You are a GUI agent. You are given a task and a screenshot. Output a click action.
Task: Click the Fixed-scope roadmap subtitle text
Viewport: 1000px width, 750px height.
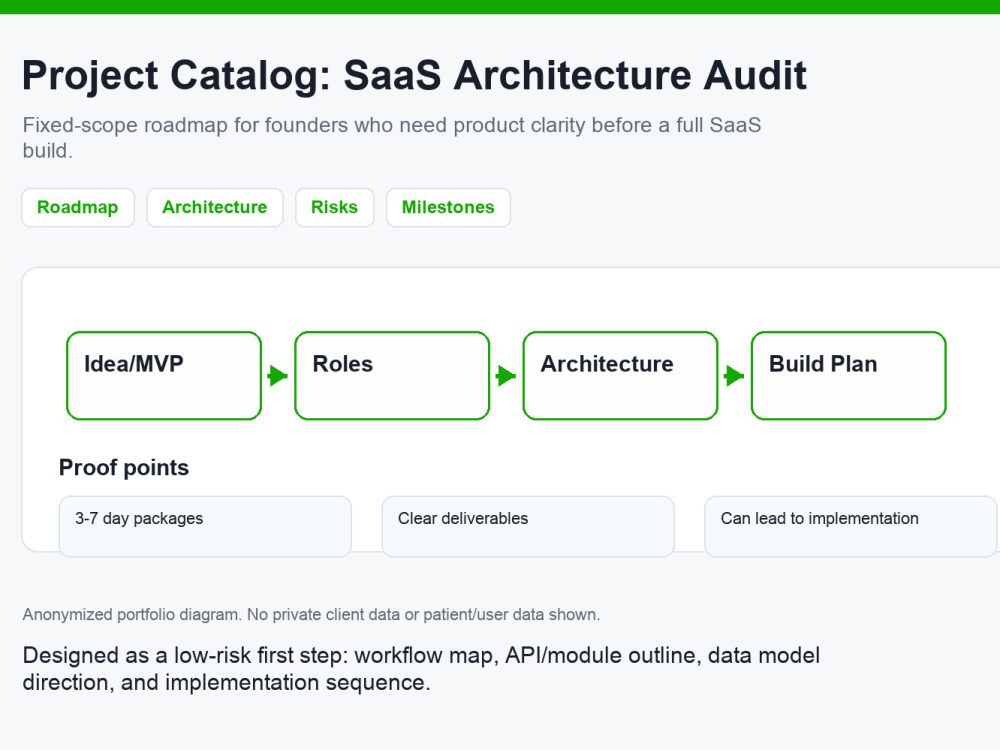(x=392, y=138)
